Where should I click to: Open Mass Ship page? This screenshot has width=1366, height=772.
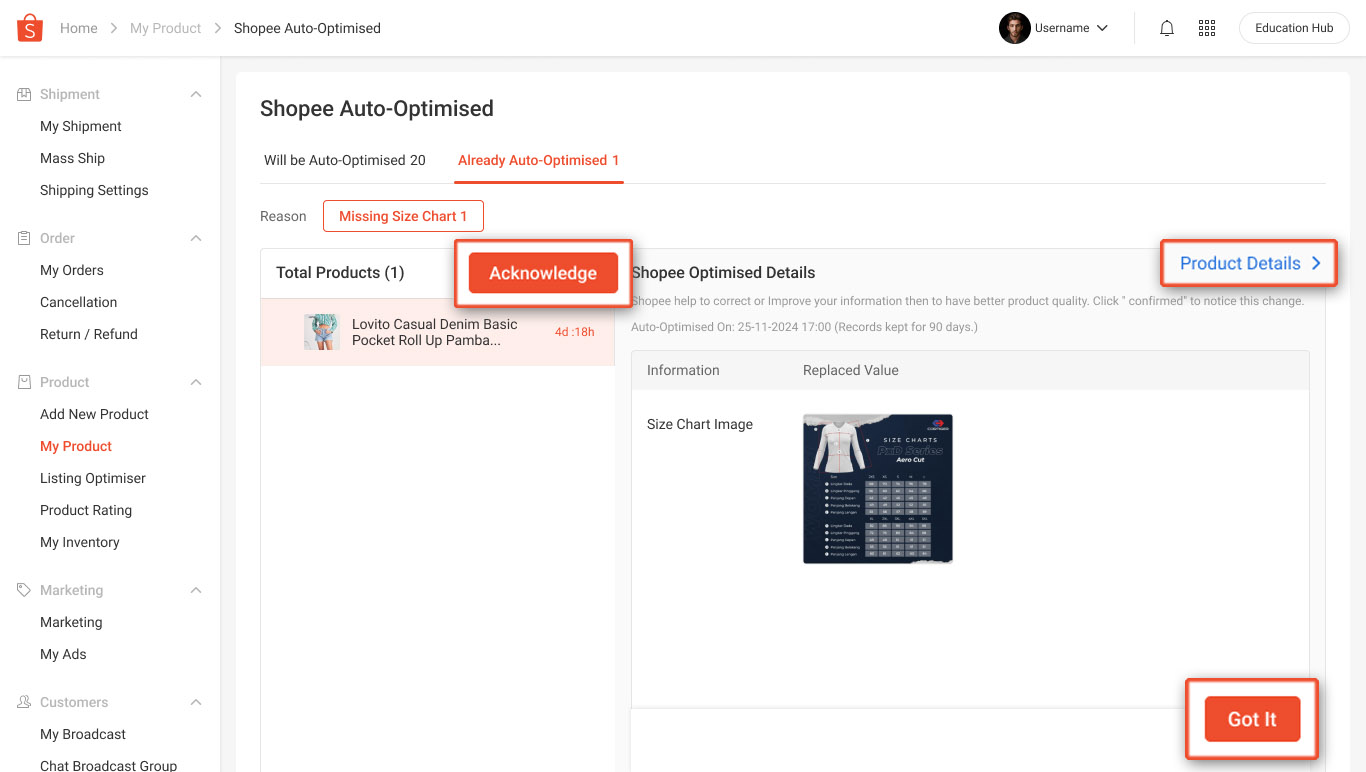click(x=72, y=158)
